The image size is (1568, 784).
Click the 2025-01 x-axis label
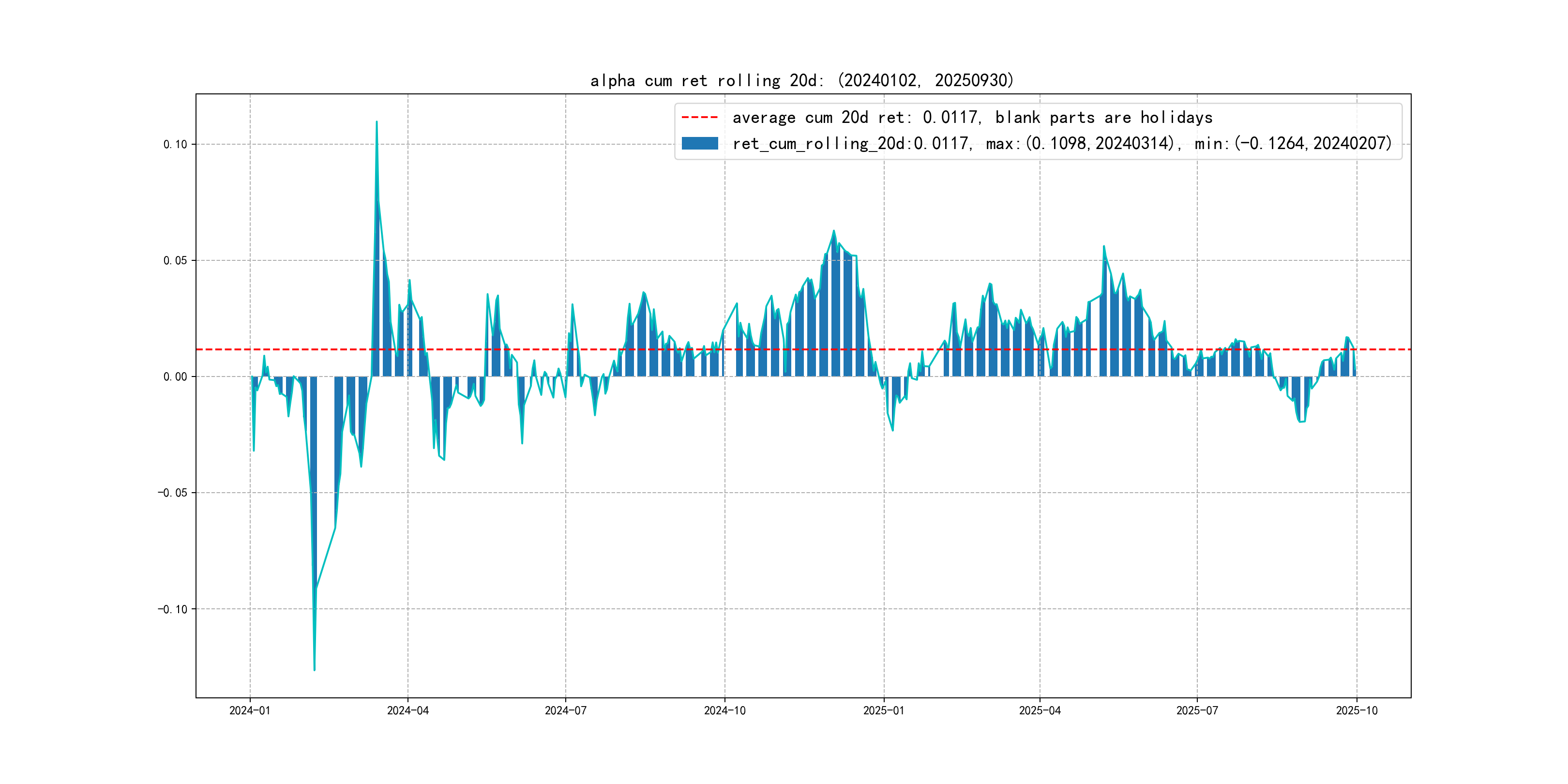pyautogui.click(x=884, y=710)
